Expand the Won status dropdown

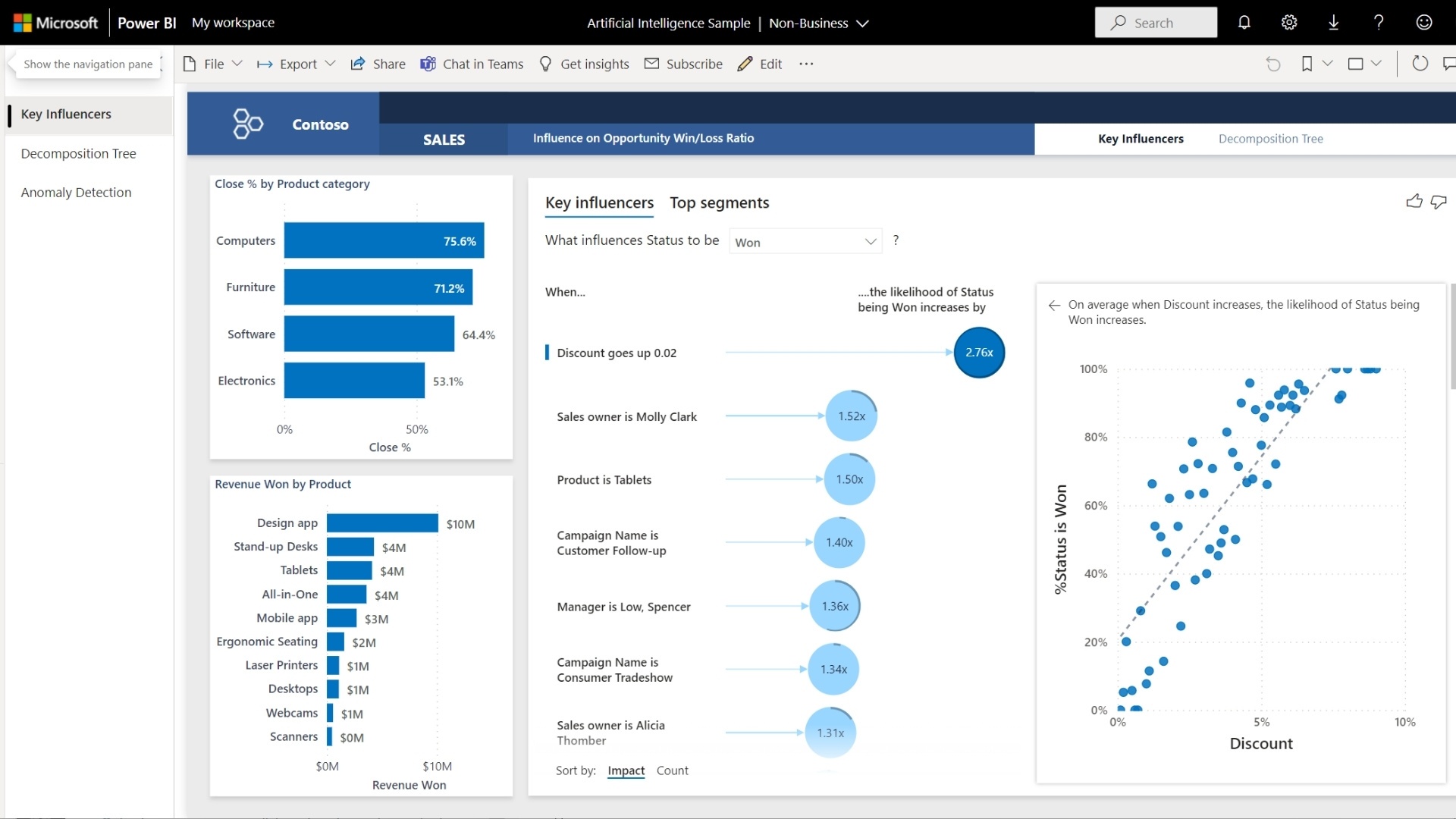(x=805, y=242)
